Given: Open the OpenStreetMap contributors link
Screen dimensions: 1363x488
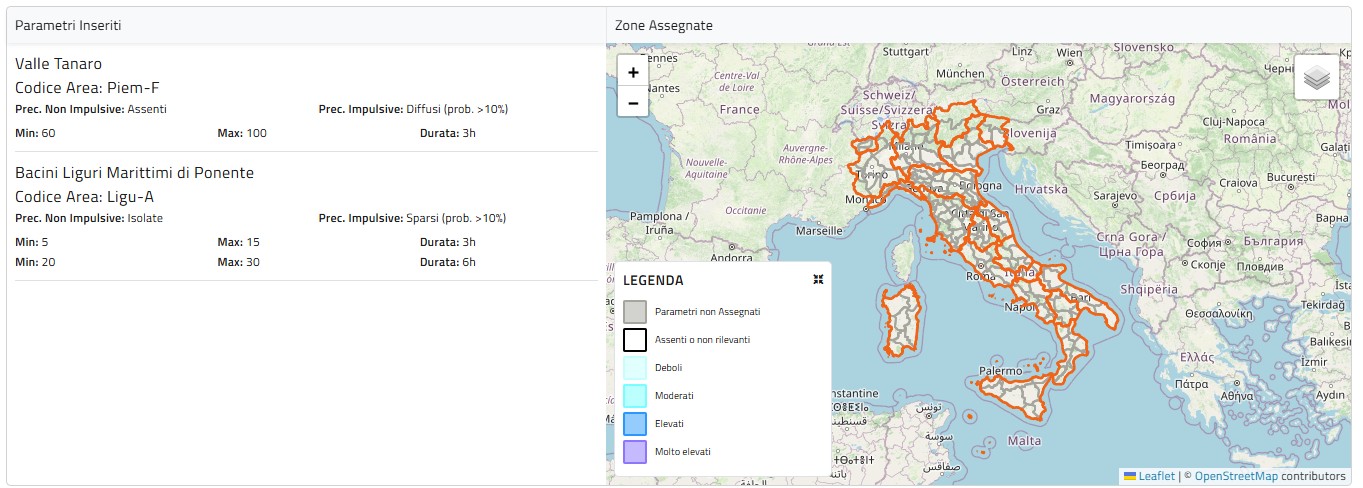Looking at the screenshot, I should 1236,476.
